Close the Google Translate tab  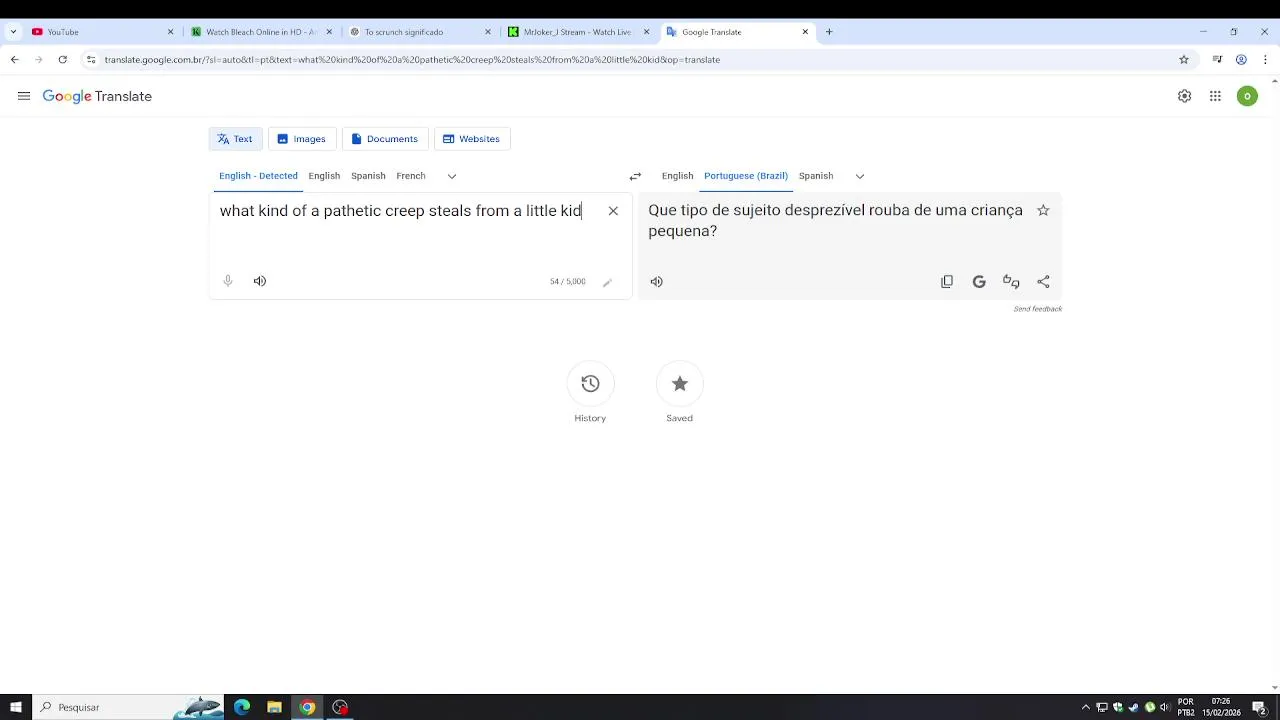[805, 32]
